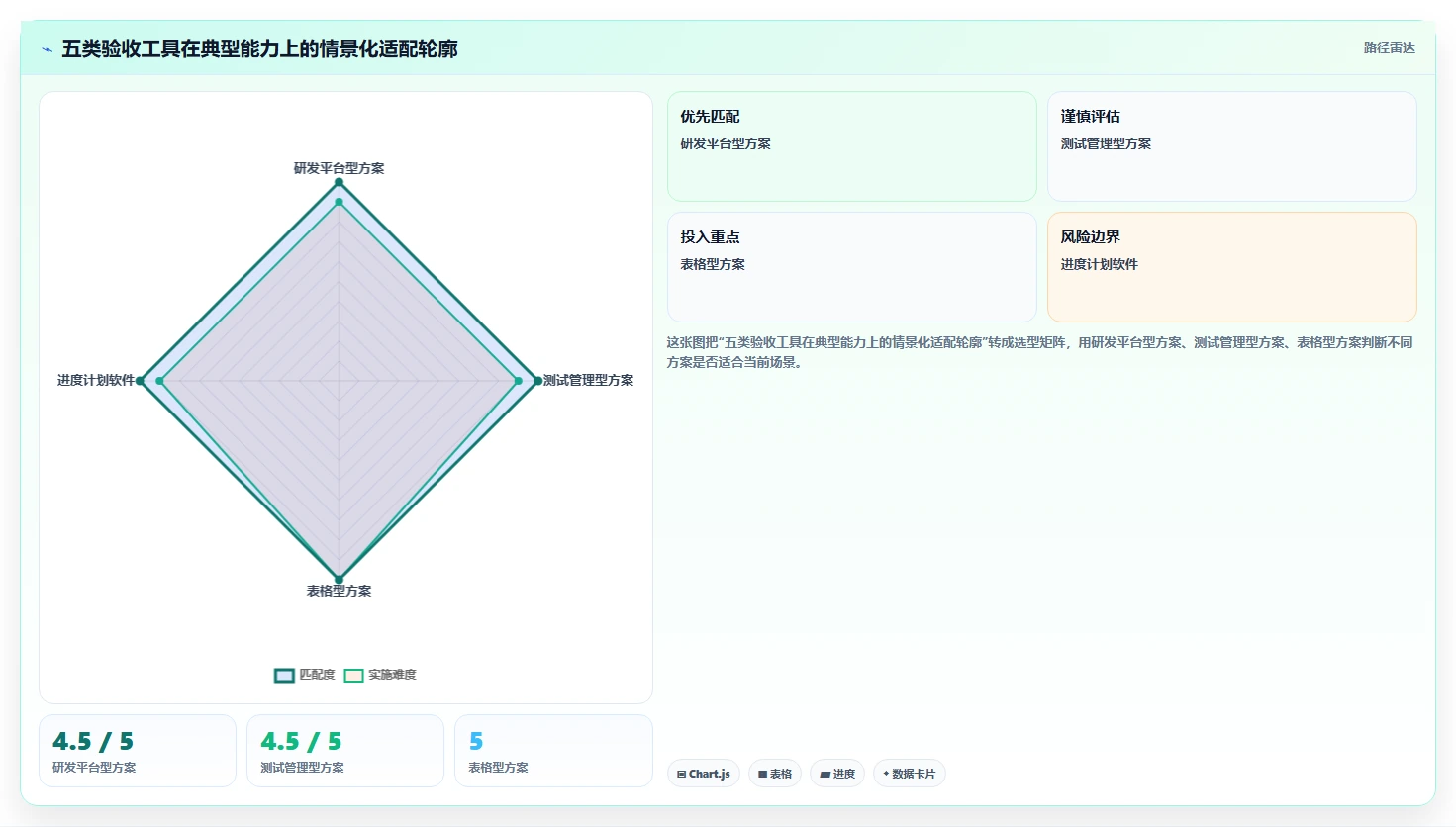Click 表格型方案 inside the 投入重点 card

pos(713,264)
